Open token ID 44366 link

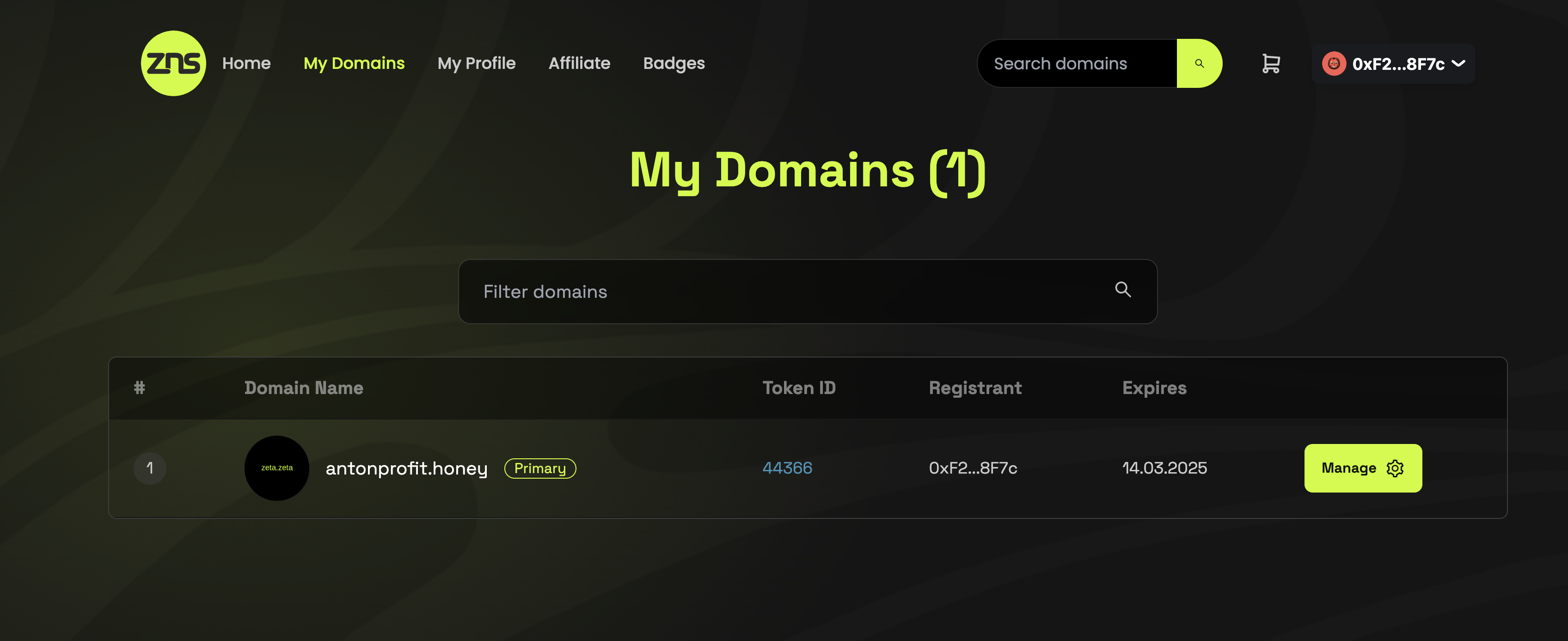coord(787,468)
